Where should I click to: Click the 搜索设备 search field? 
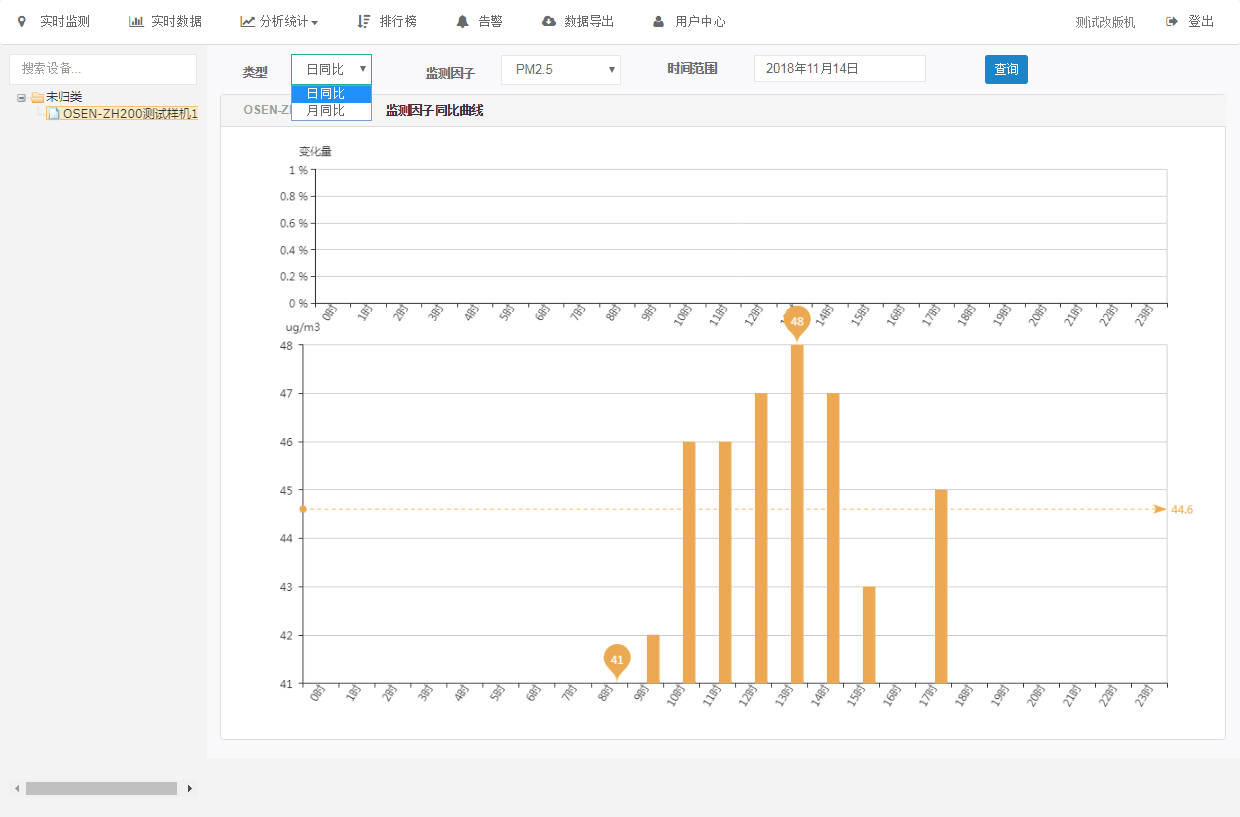pyautogui.click(x=103, y=69)
